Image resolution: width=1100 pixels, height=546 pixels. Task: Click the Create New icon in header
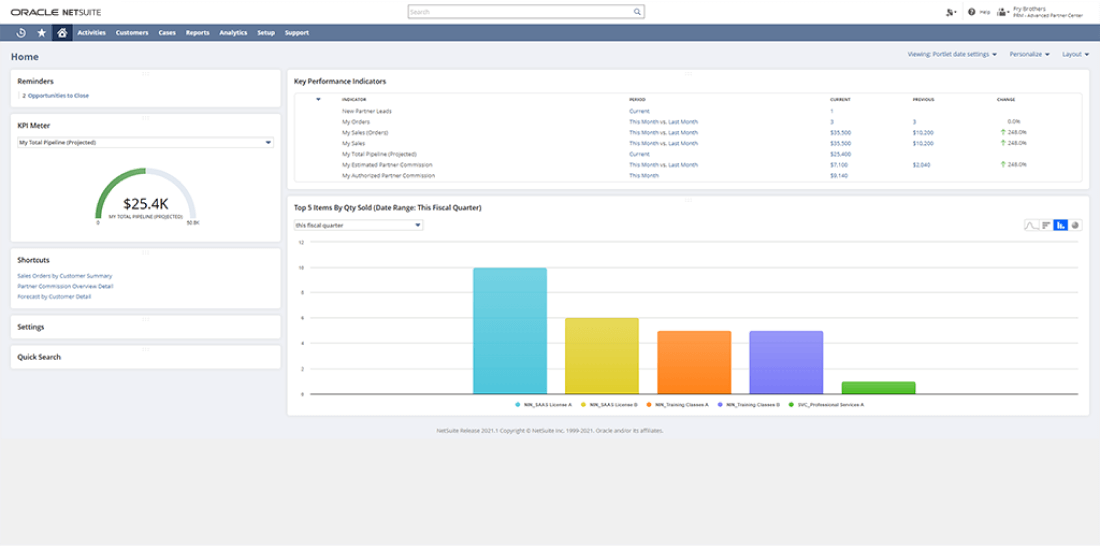pos(950,12)
